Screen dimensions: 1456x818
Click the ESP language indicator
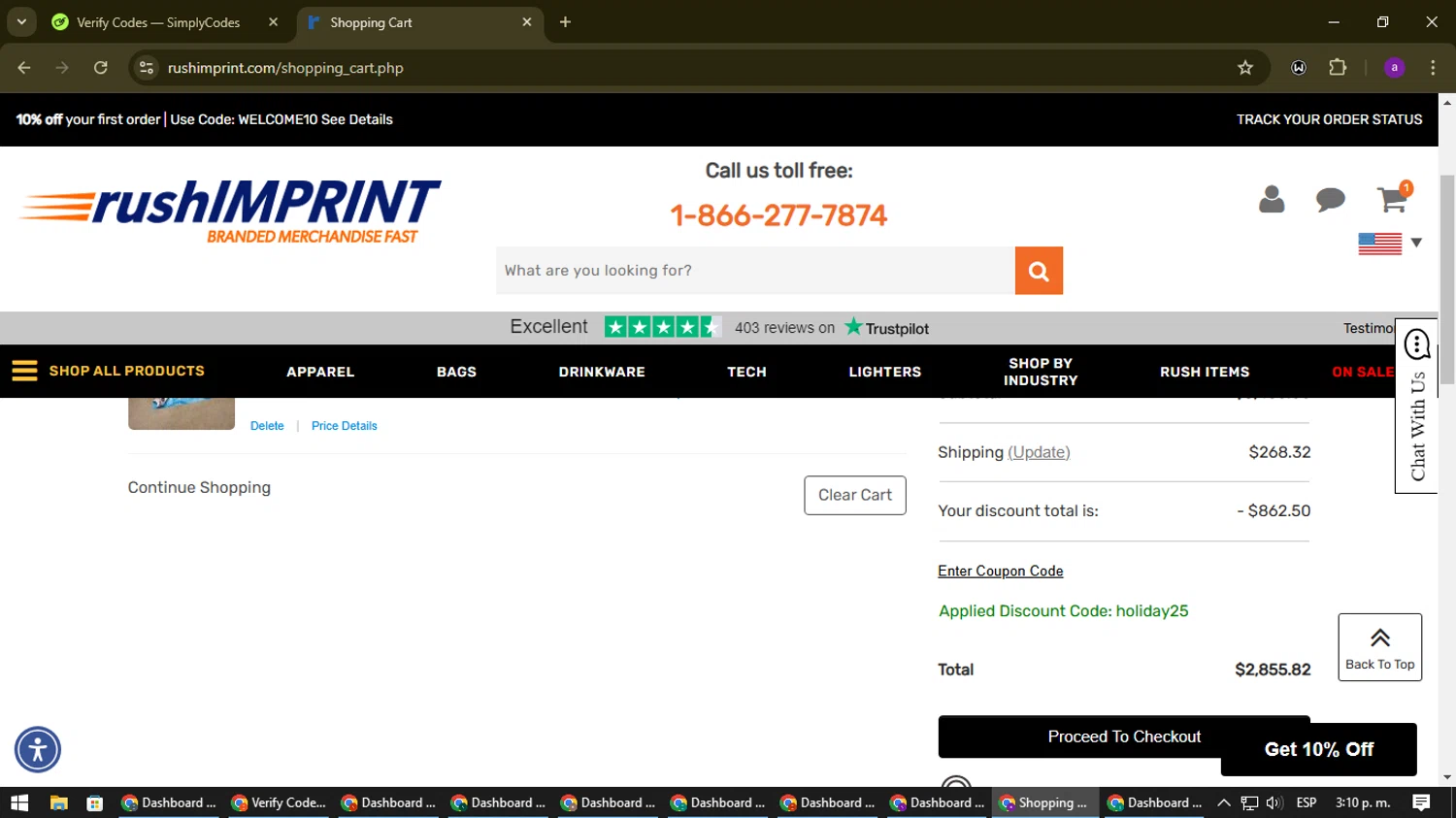click(1307, 802)
